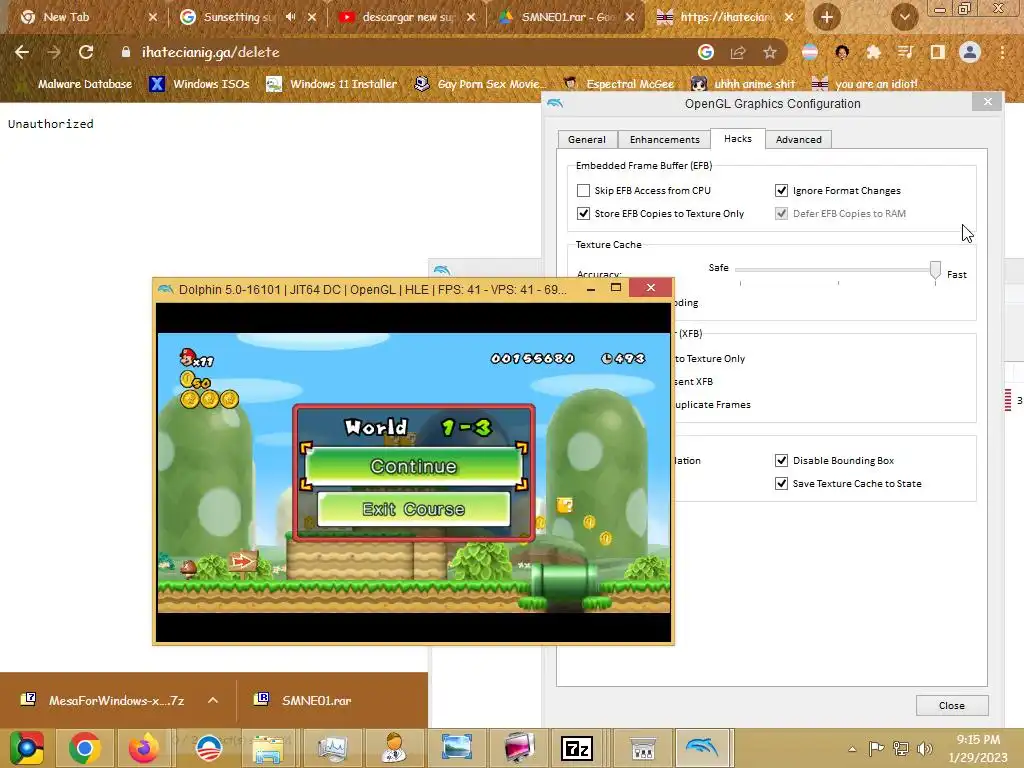1024x768 pixels.
Task: Reload the ihatecianig.ga page
Action: [x=86, y=52]
